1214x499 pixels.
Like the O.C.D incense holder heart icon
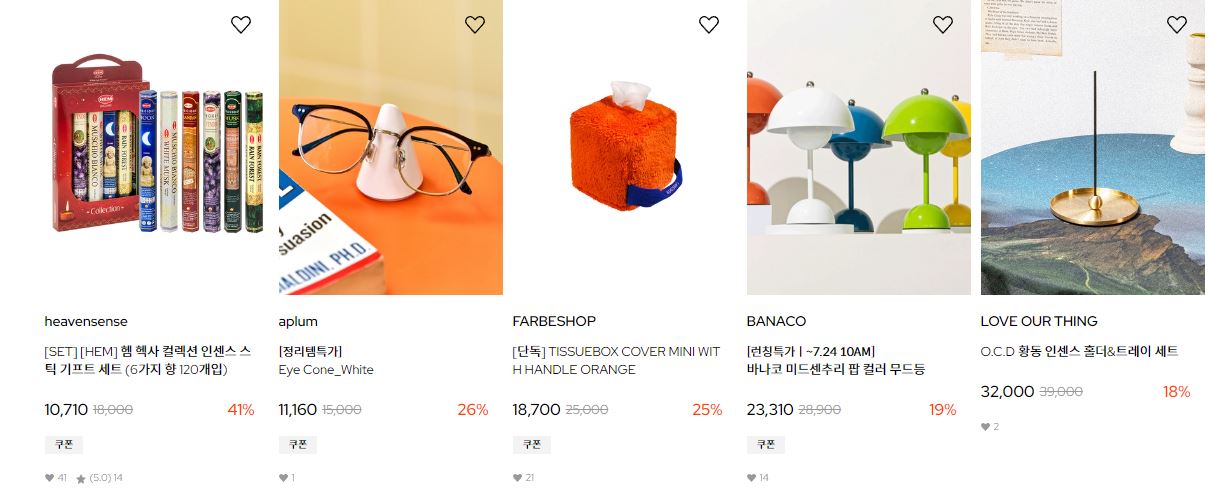(x=1177, y=25)
